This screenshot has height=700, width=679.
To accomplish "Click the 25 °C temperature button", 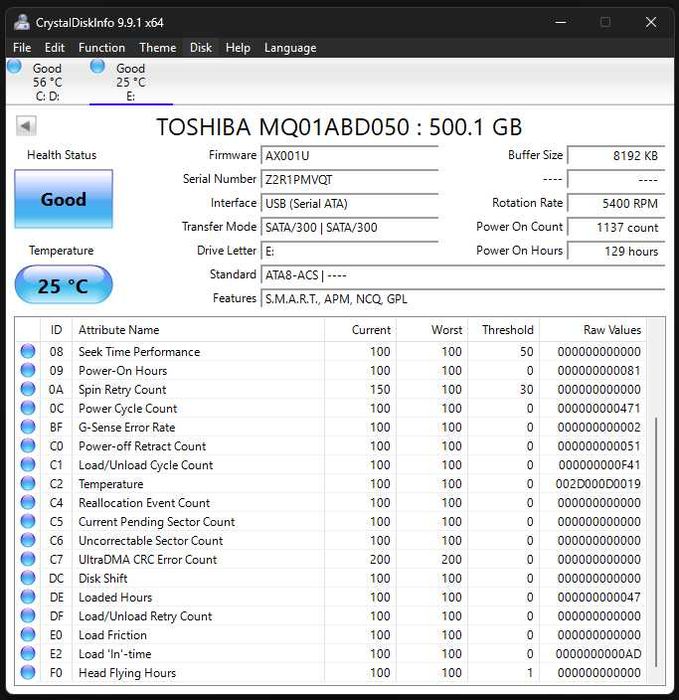I will (x=63, y=285).
